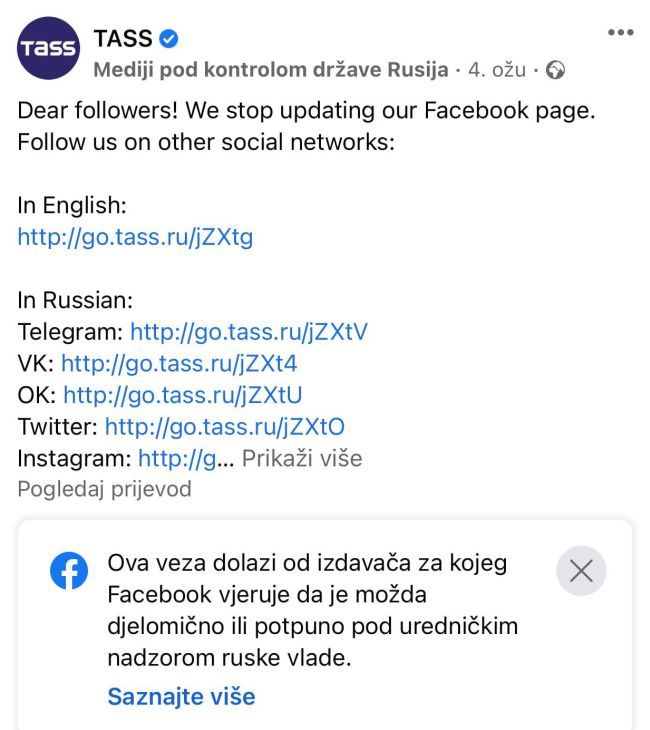Open the English link go.tass.ru/jZXtg
Image resolution: width=650 pixels, height=730 pixels.
point(135,237)
